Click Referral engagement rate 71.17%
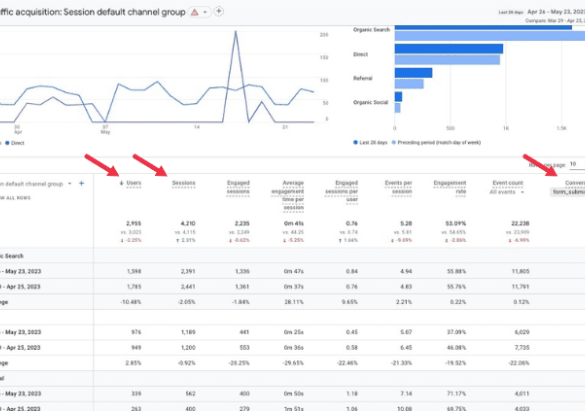This screenshot has height=411, width=585. pos(457,393)
